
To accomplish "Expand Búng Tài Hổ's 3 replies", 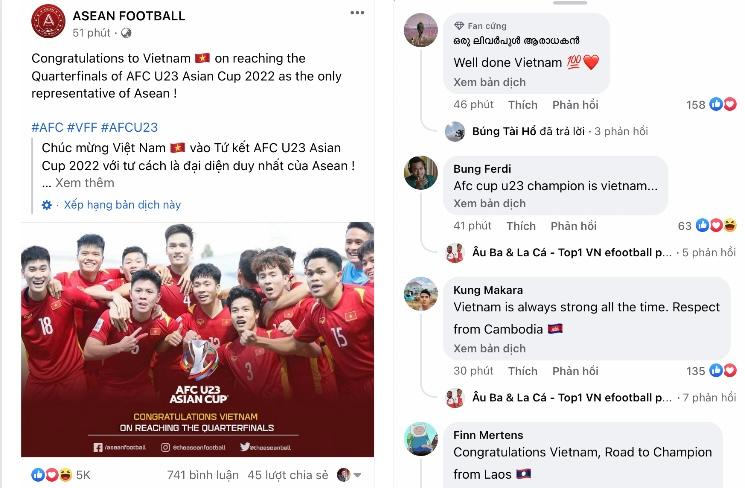I will click(x=621, y=131).
